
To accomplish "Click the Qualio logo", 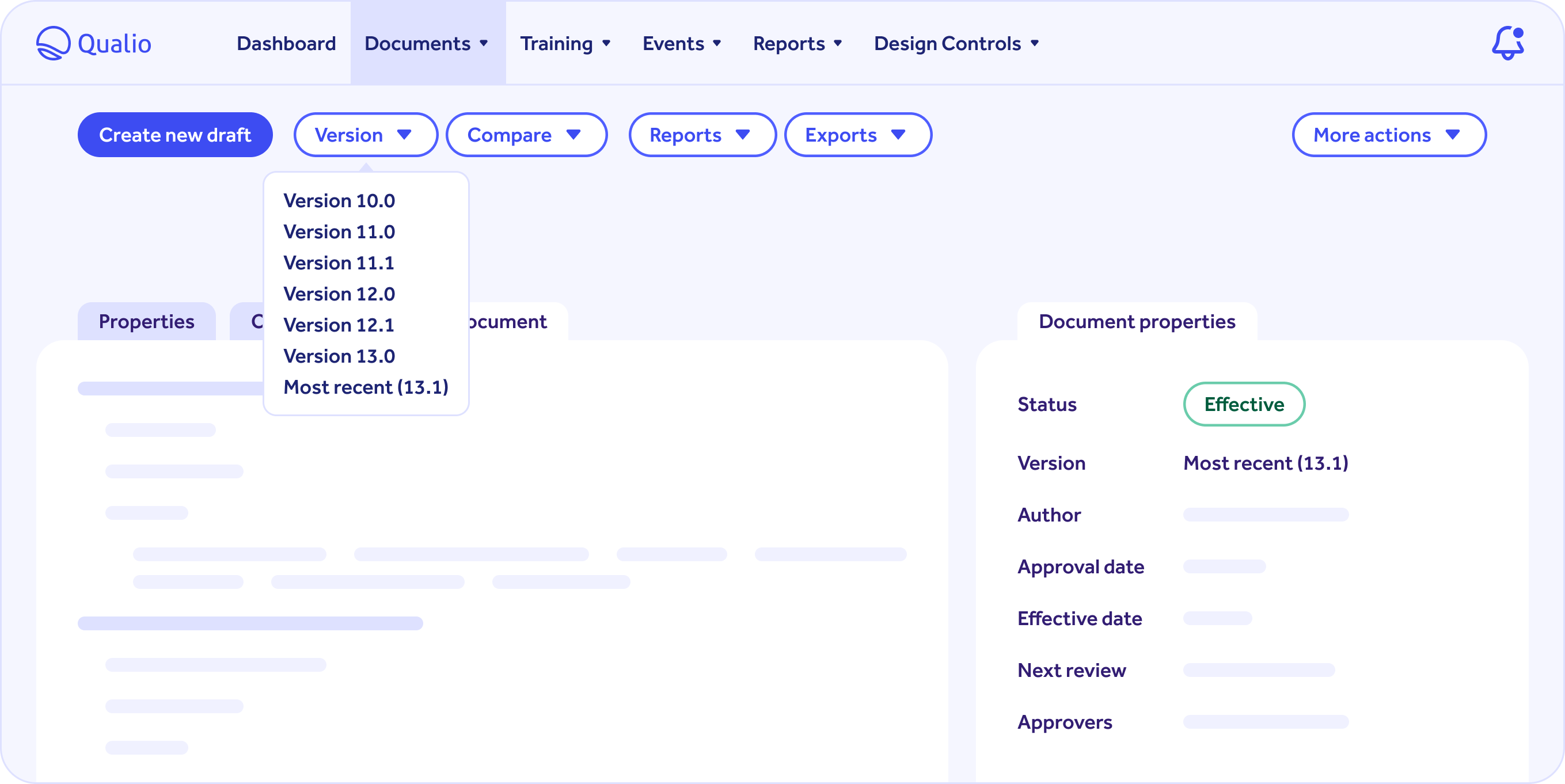I will [93, 43].
